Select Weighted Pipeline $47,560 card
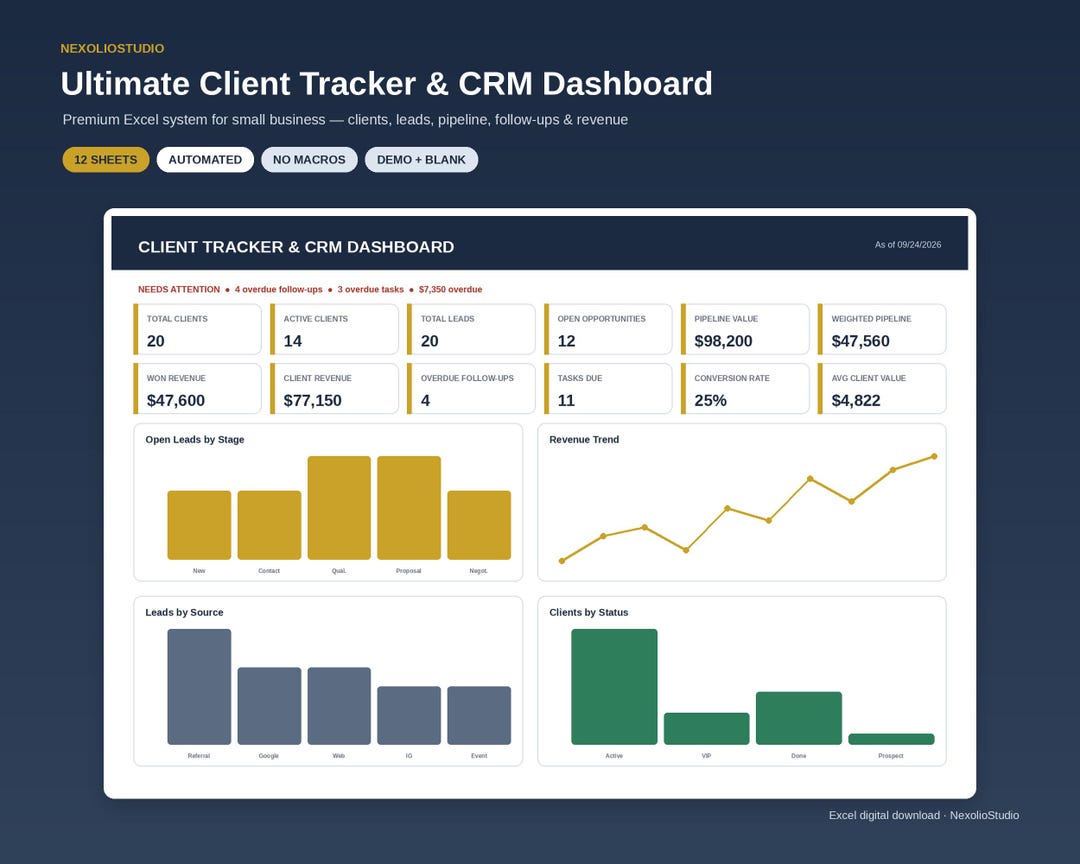Screen dimensions: 1080x864 pos(882,329)
